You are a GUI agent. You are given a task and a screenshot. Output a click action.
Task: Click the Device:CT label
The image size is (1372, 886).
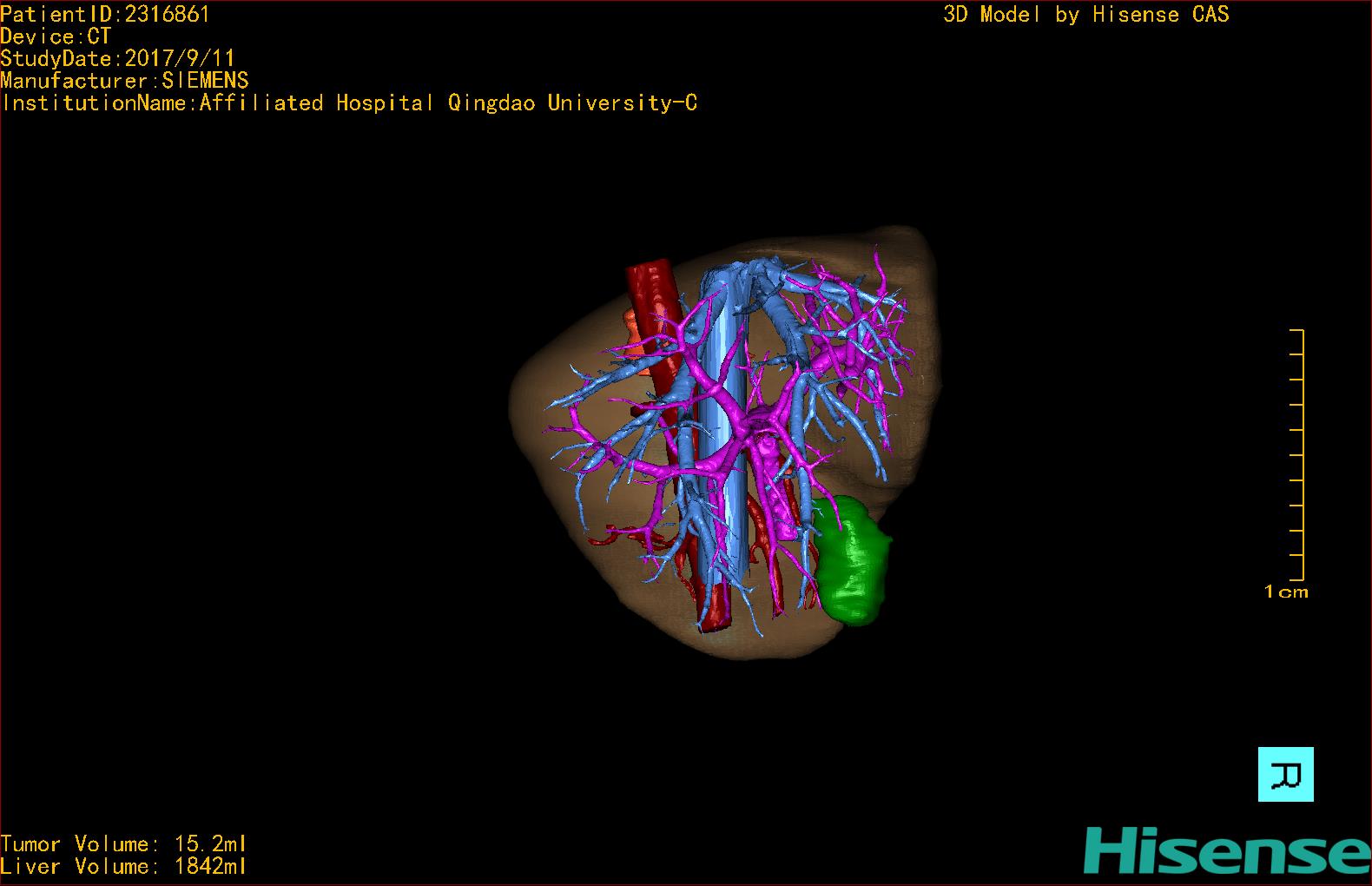click(x=56, y=36)
